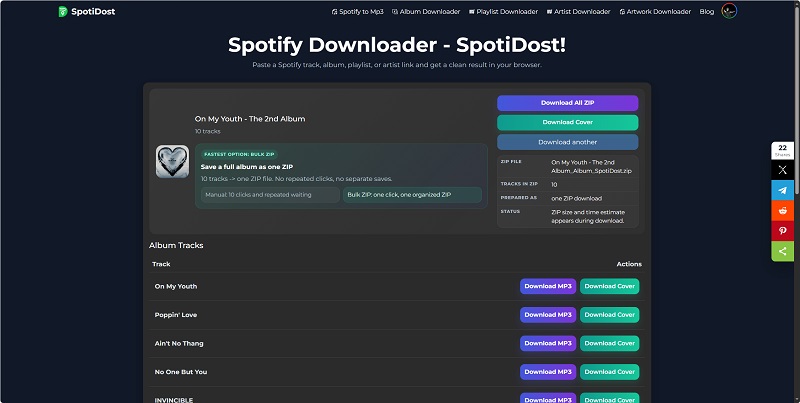This screenshot has width=800, height=403.
Task: Click Download All ZIP button
Action: click(x=567, y=103)
